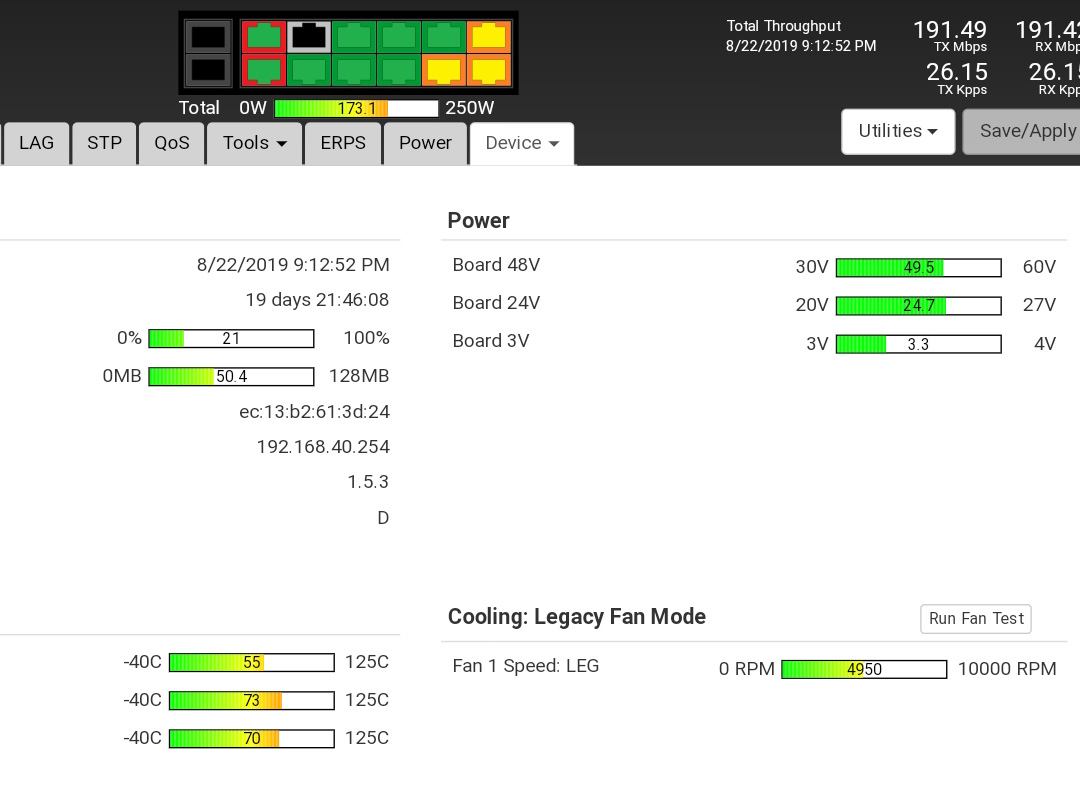Image resolution: width=1080 pixels, height=798 pixels.
Task: Switch to the LAG tab
Action: [x=37, y=143]
